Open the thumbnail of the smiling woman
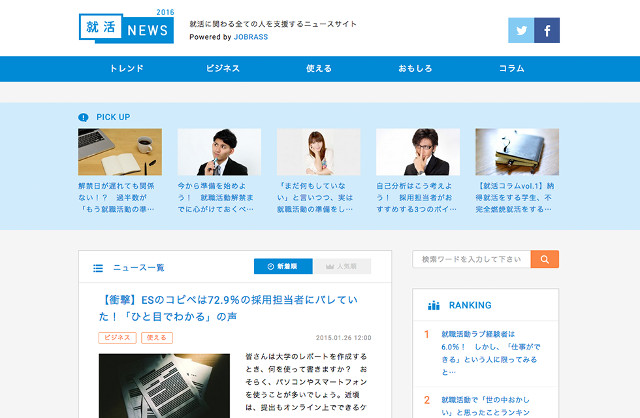640x418 pixels. click(318, 152)
